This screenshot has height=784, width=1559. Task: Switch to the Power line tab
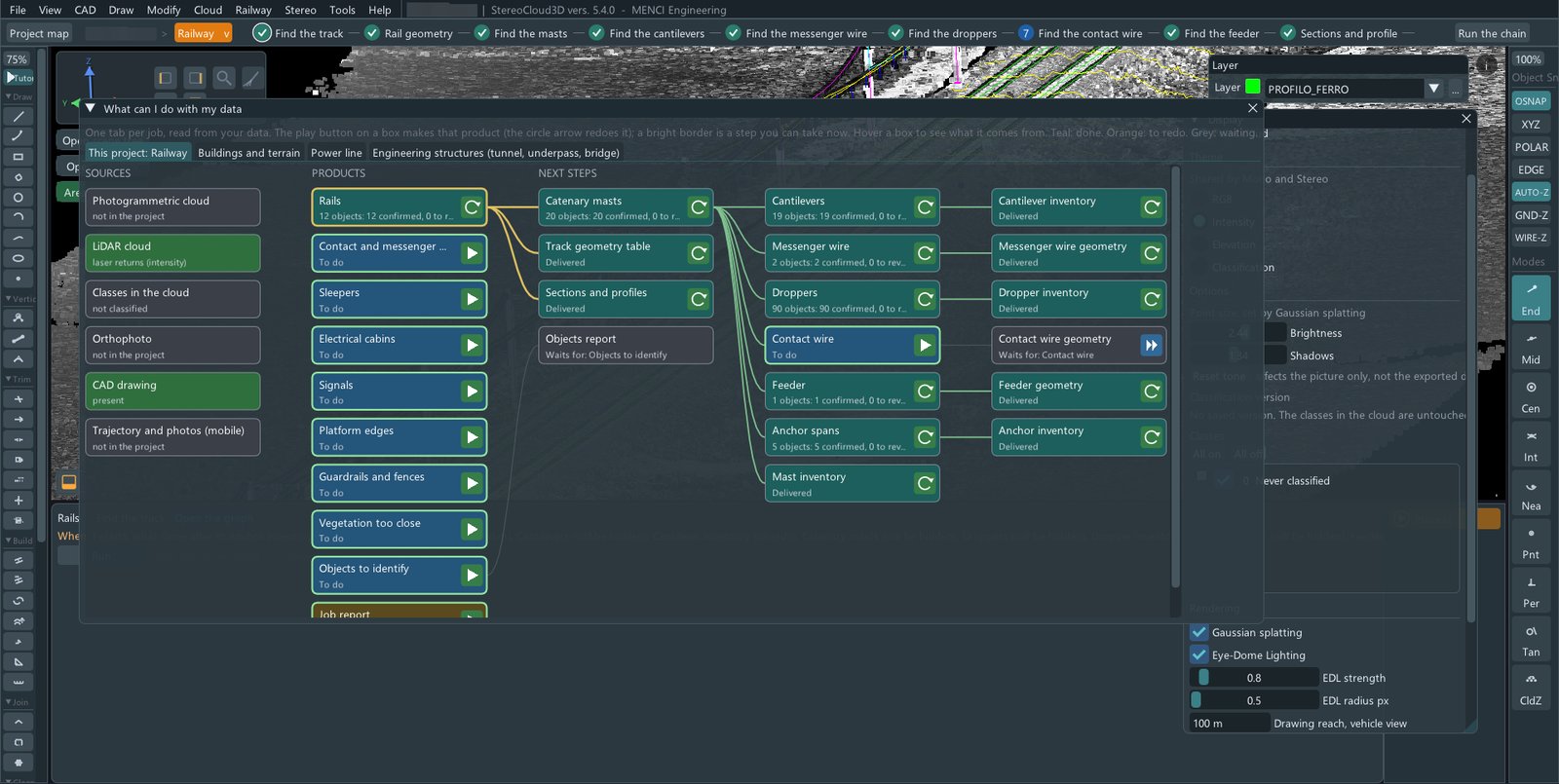[x=336, y=153]
